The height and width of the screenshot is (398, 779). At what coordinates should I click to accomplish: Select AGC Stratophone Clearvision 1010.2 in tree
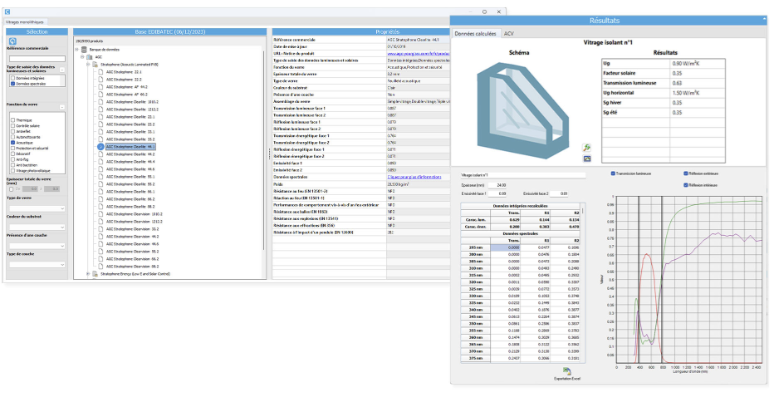click(135, 214)
